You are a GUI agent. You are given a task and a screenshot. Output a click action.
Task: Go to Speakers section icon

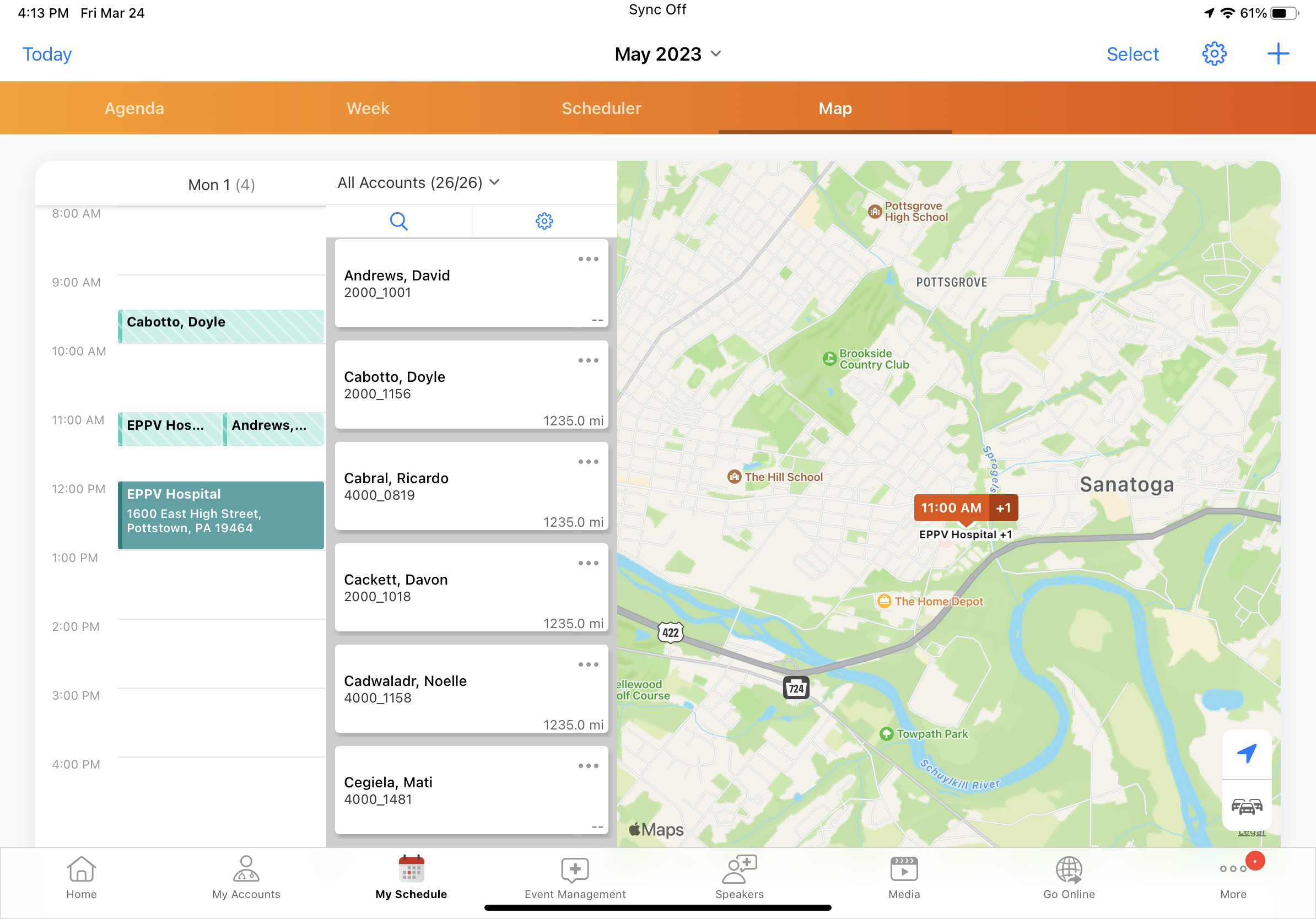739,877
